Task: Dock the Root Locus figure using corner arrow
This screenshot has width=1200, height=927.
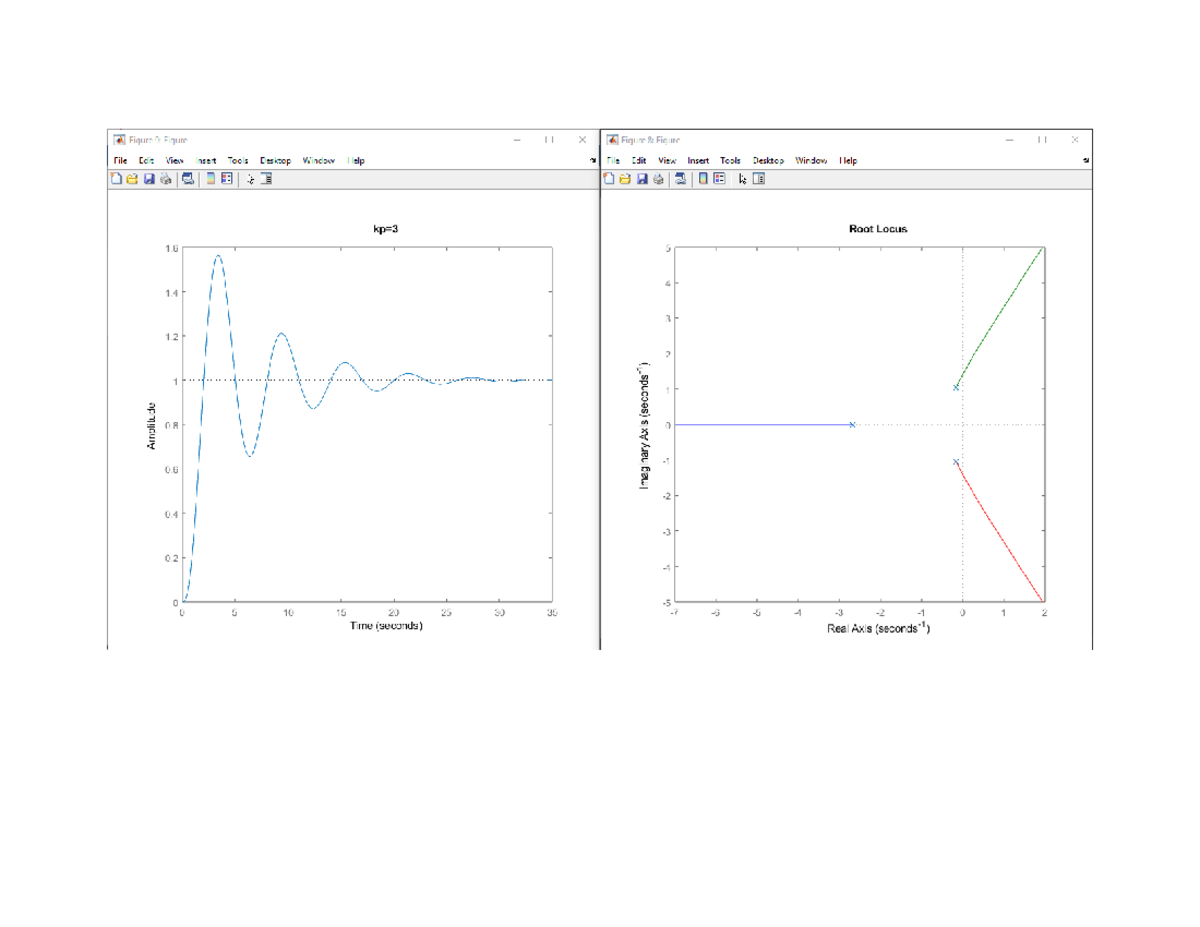Action: pos(1086,160)
